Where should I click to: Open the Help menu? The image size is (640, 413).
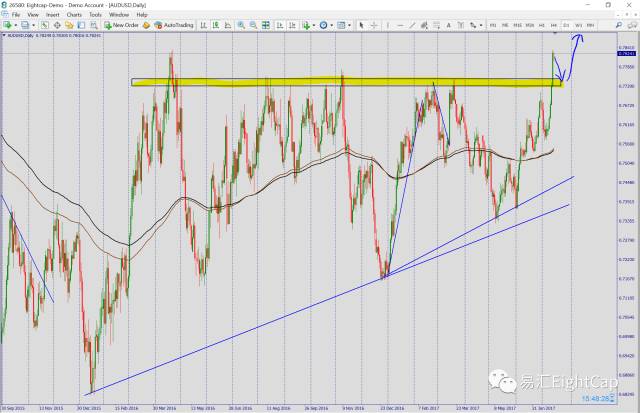click(x=142, y=15)
